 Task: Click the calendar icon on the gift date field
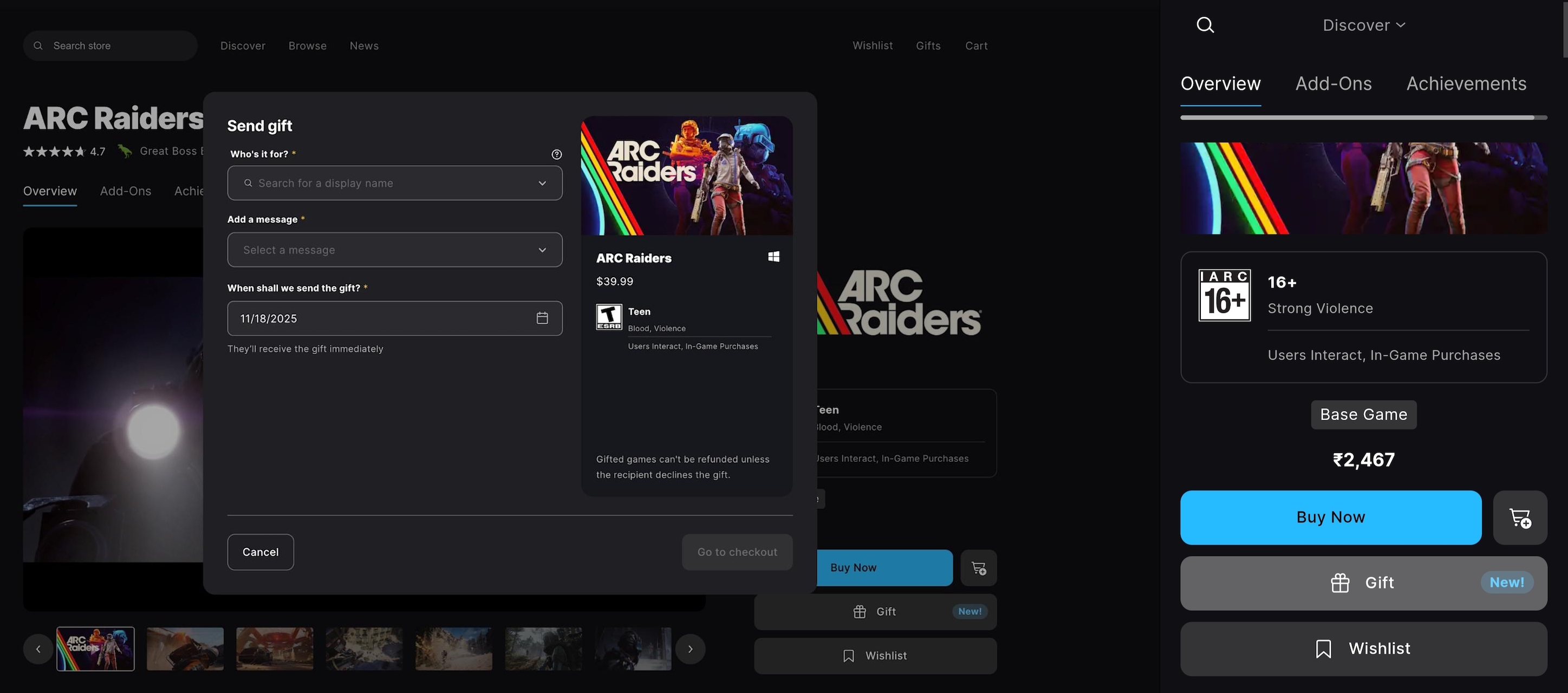(x=542, y=318)
